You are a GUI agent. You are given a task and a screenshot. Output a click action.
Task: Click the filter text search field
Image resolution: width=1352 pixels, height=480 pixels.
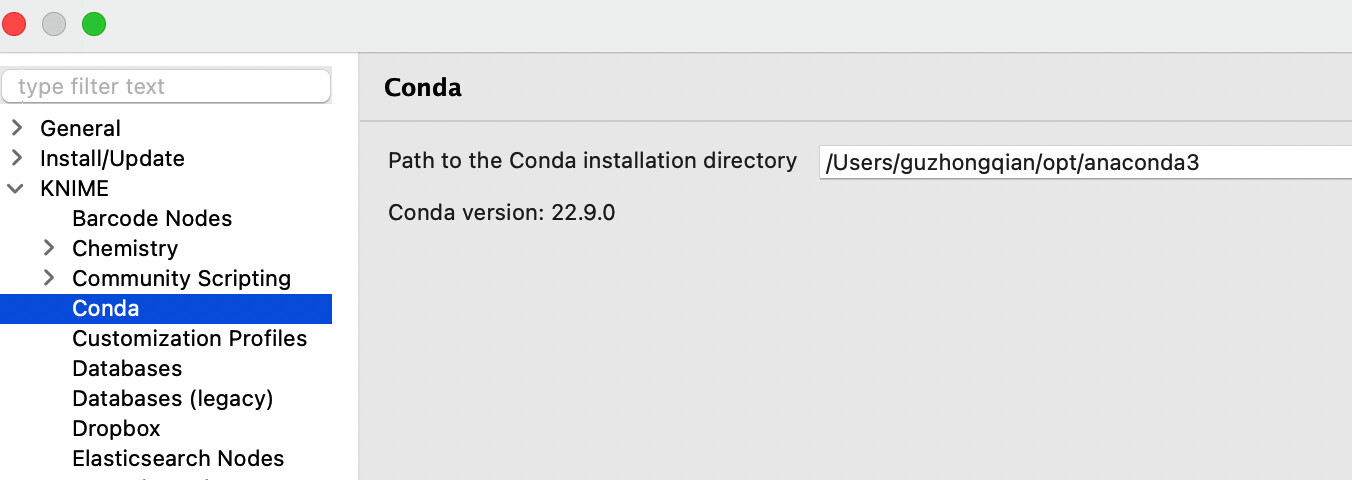tap(166, 87)
